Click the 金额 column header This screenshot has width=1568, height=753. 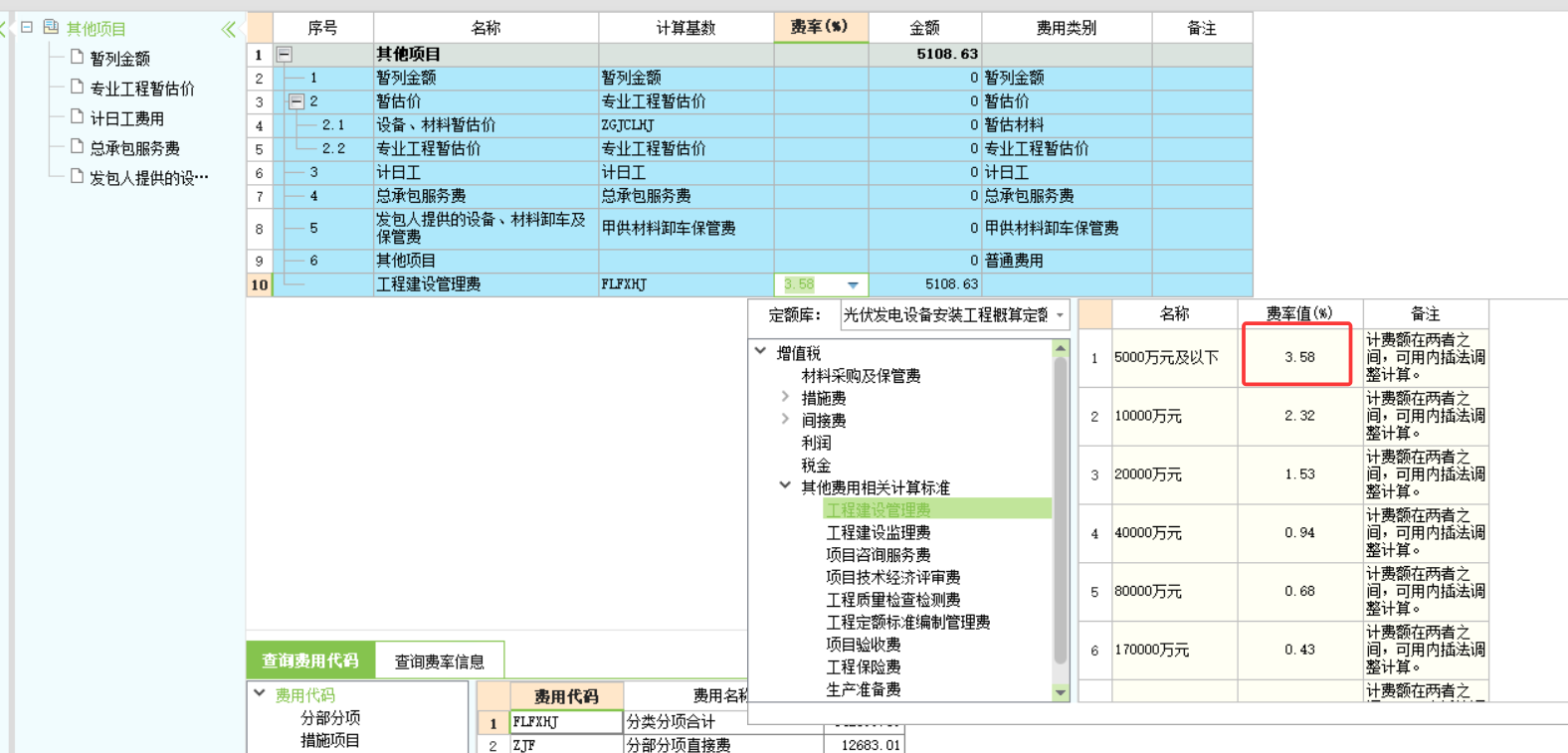(x=924, y=28)
